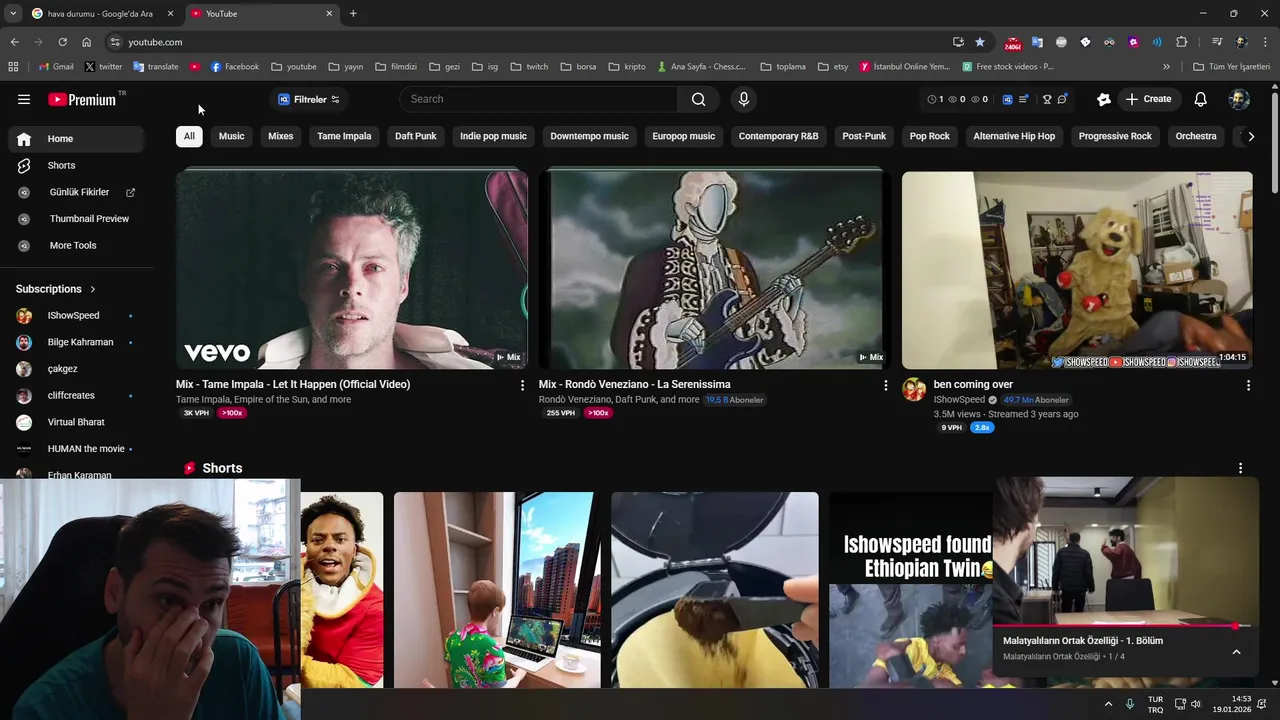The height and width of the screenshot is (720, 1280).
Task: Open the apps grid in bookmarks bar
Action: (13, 67)
